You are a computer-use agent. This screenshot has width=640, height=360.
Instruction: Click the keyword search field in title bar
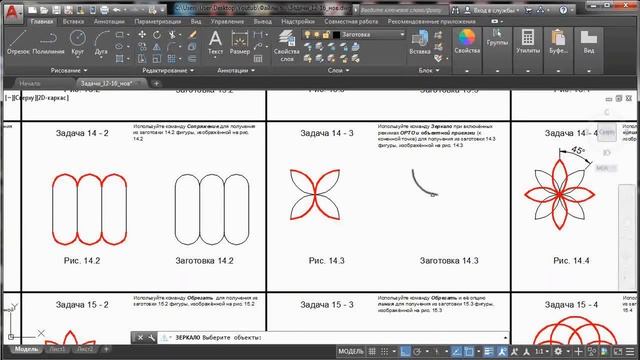click(403, 10)
